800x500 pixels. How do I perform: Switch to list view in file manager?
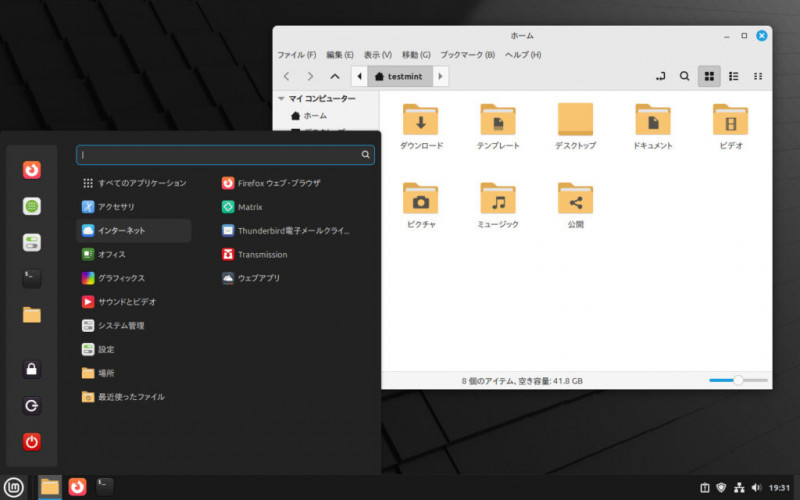pyautogui.click(x=733, y=76)
